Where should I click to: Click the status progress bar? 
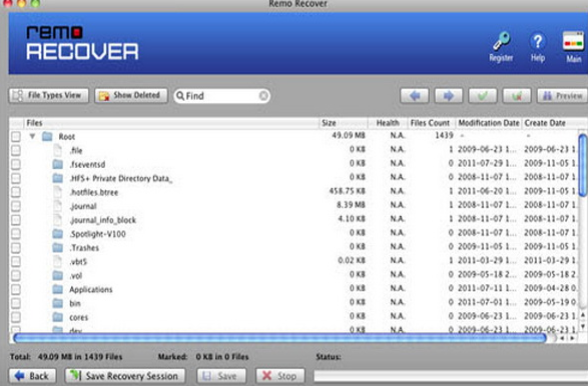(450, 375)
